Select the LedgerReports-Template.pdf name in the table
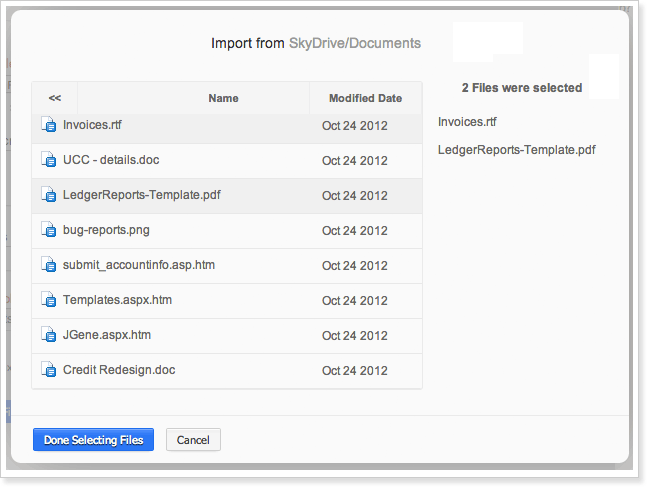 142,195
